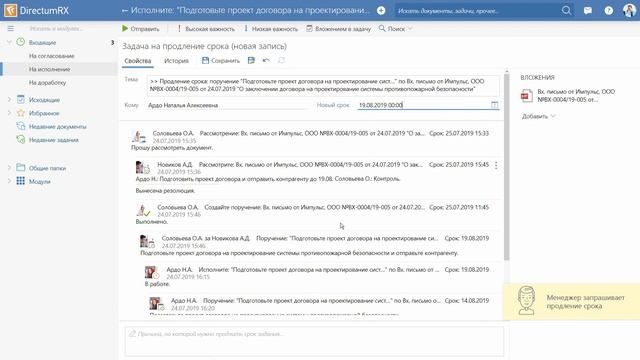Expand the Общие папки tree node
This screenshot has width=640, height=360.
(x=9, y=168)
